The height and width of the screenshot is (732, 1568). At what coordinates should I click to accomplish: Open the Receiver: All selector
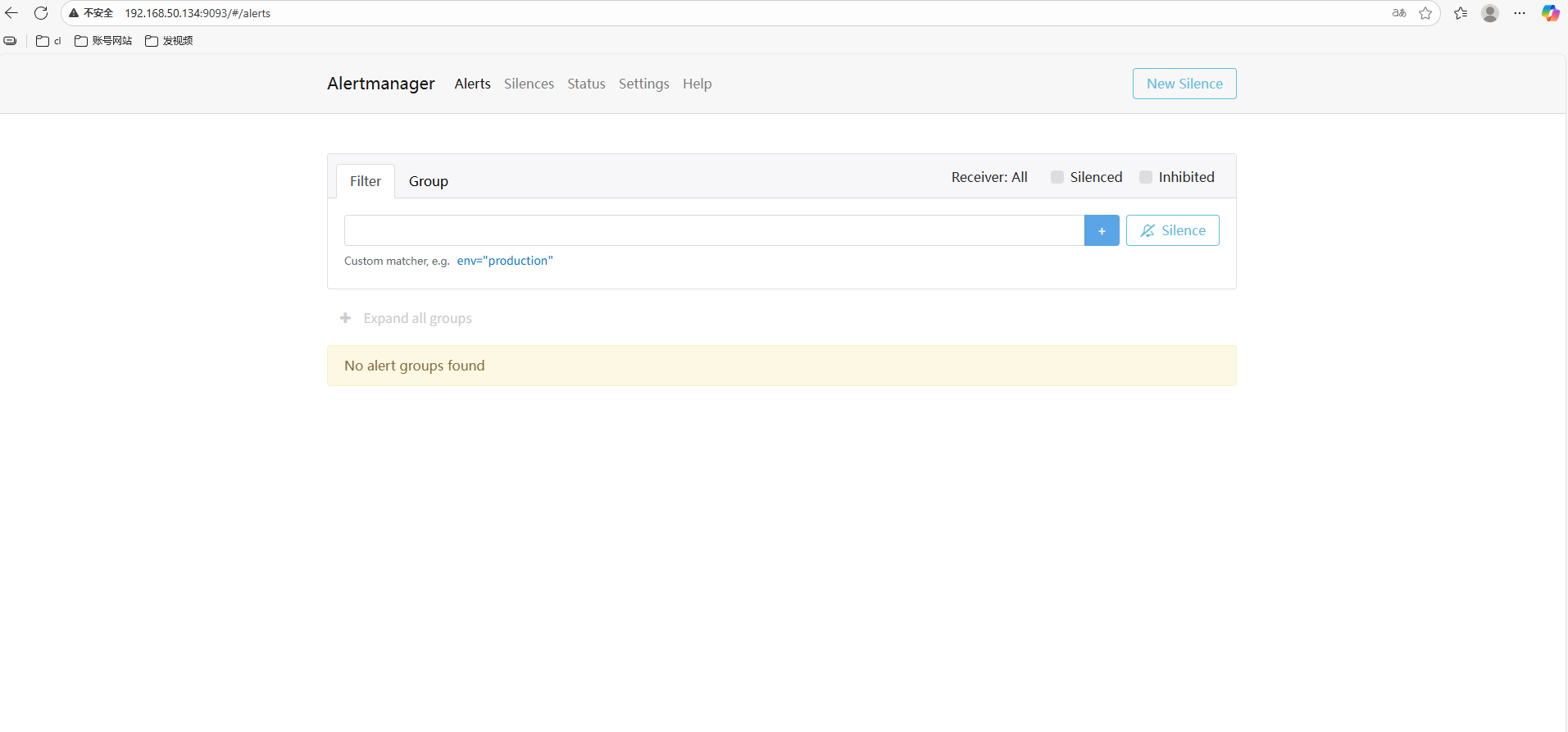tap(989, 177)
